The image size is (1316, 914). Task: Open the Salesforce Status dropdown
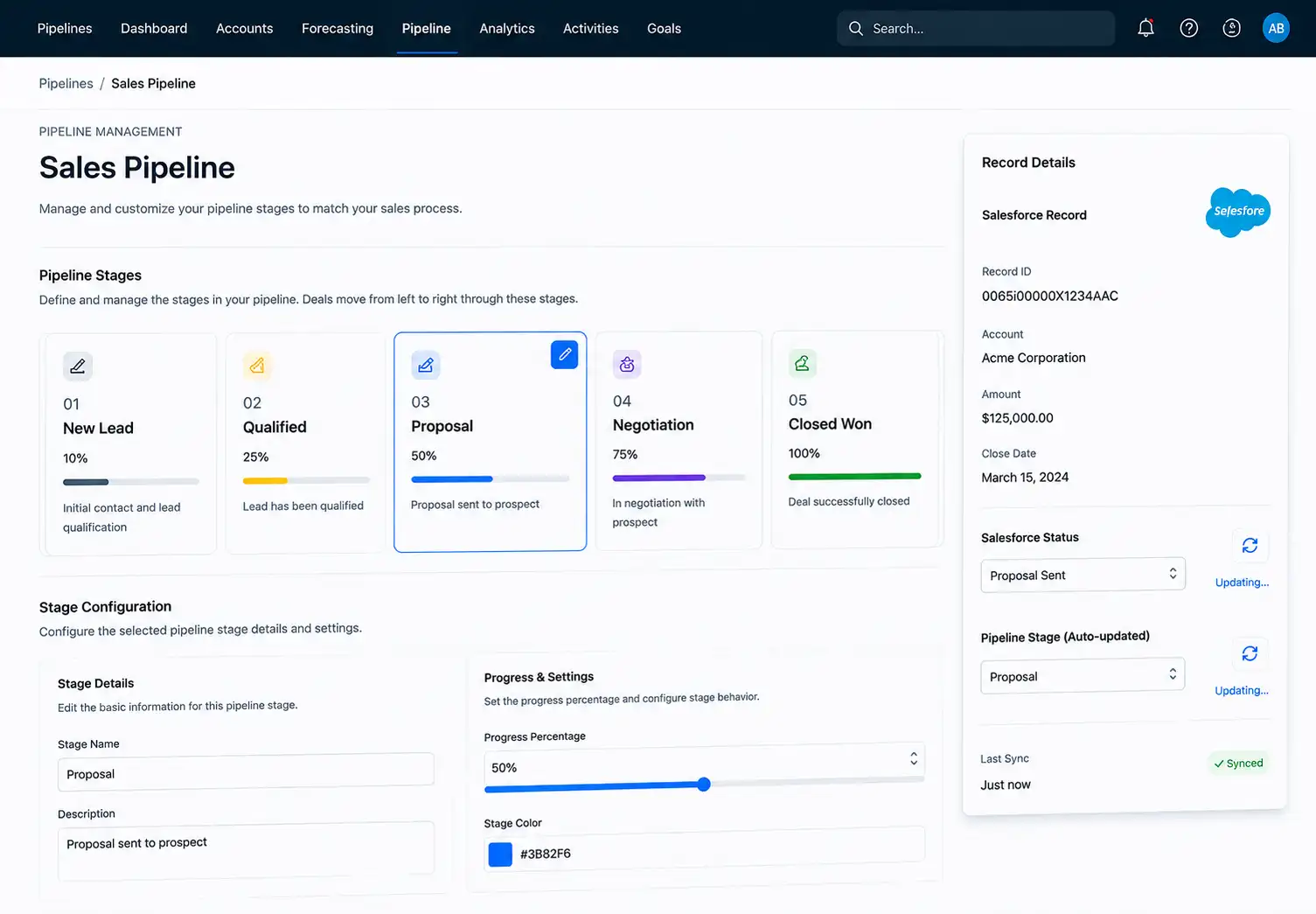(1083, 575)
